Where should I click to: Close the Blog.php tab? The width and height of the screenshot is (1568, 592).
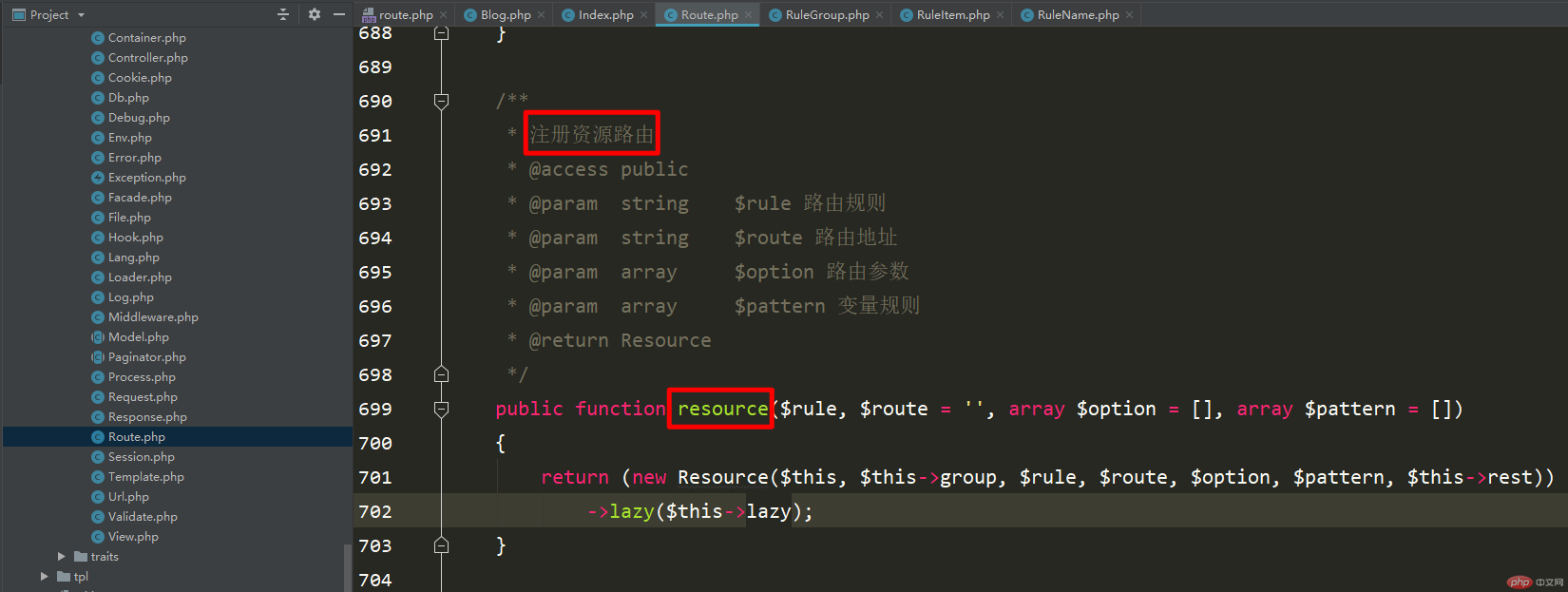coord(541,15)
